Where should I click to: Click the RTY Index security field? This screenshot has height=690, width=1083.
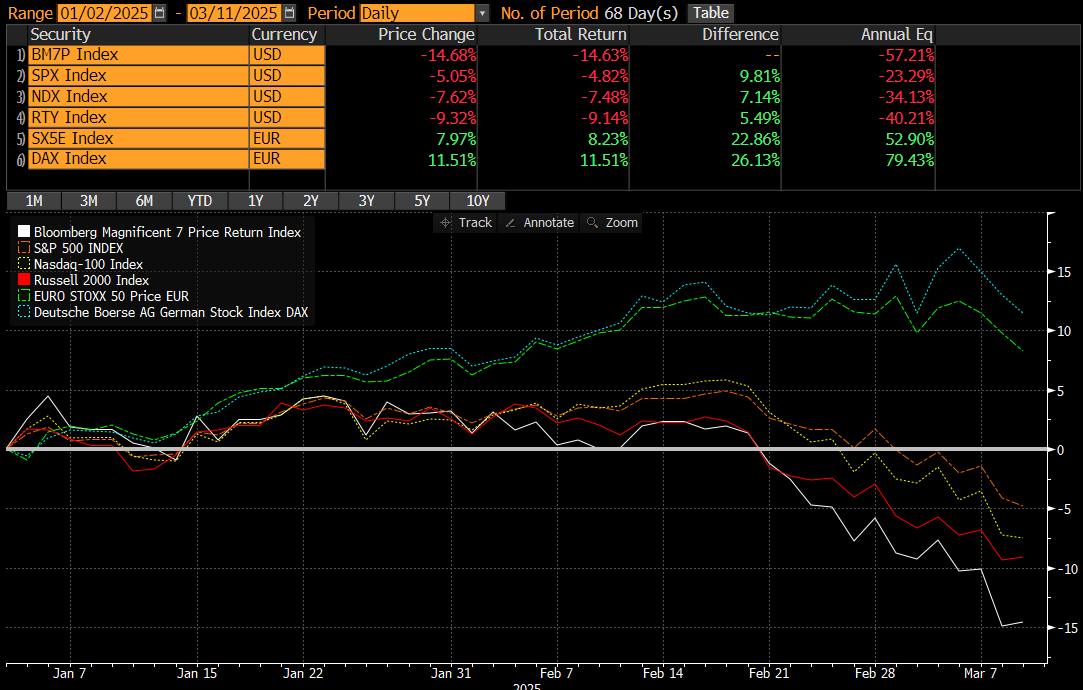(139, 117)
